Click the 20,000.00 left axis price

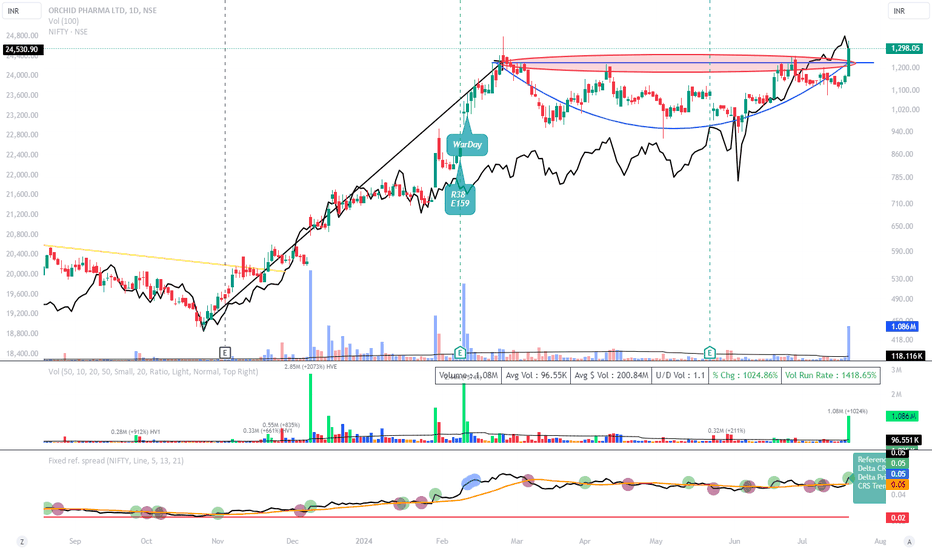click(x=22, y=274)
